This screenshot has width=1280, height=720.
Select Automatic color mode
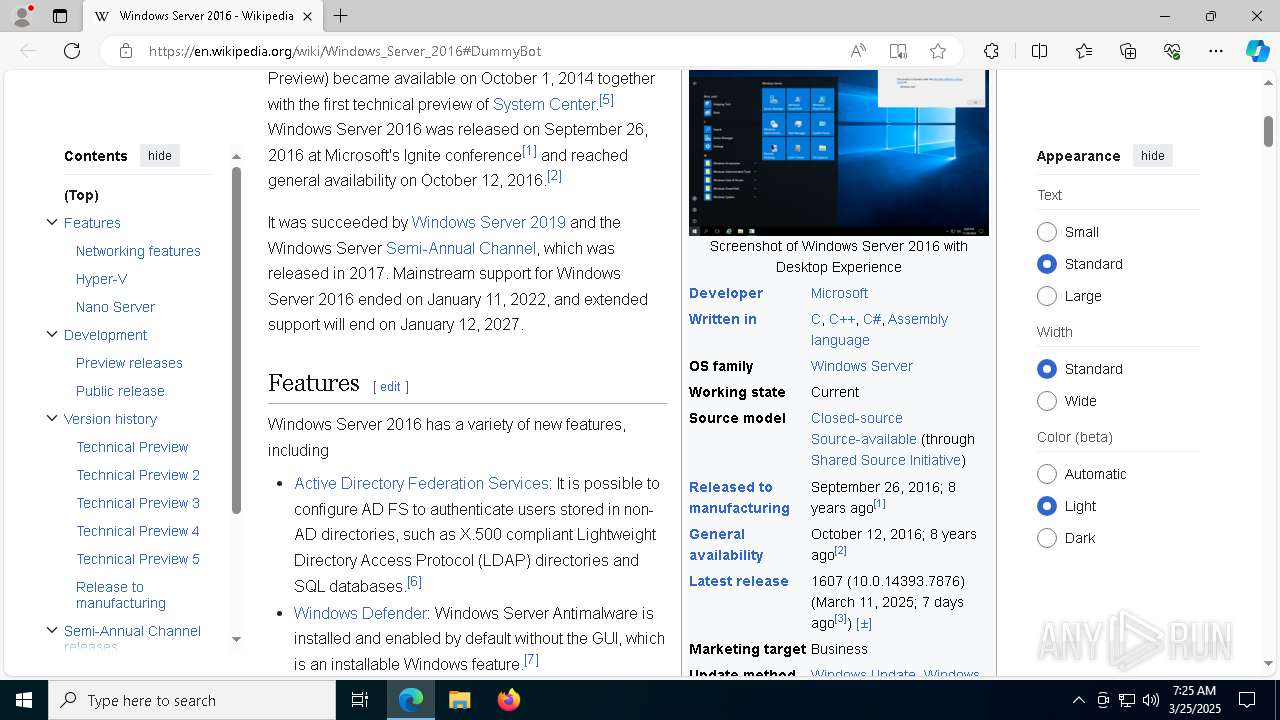tap(1047, 474)
